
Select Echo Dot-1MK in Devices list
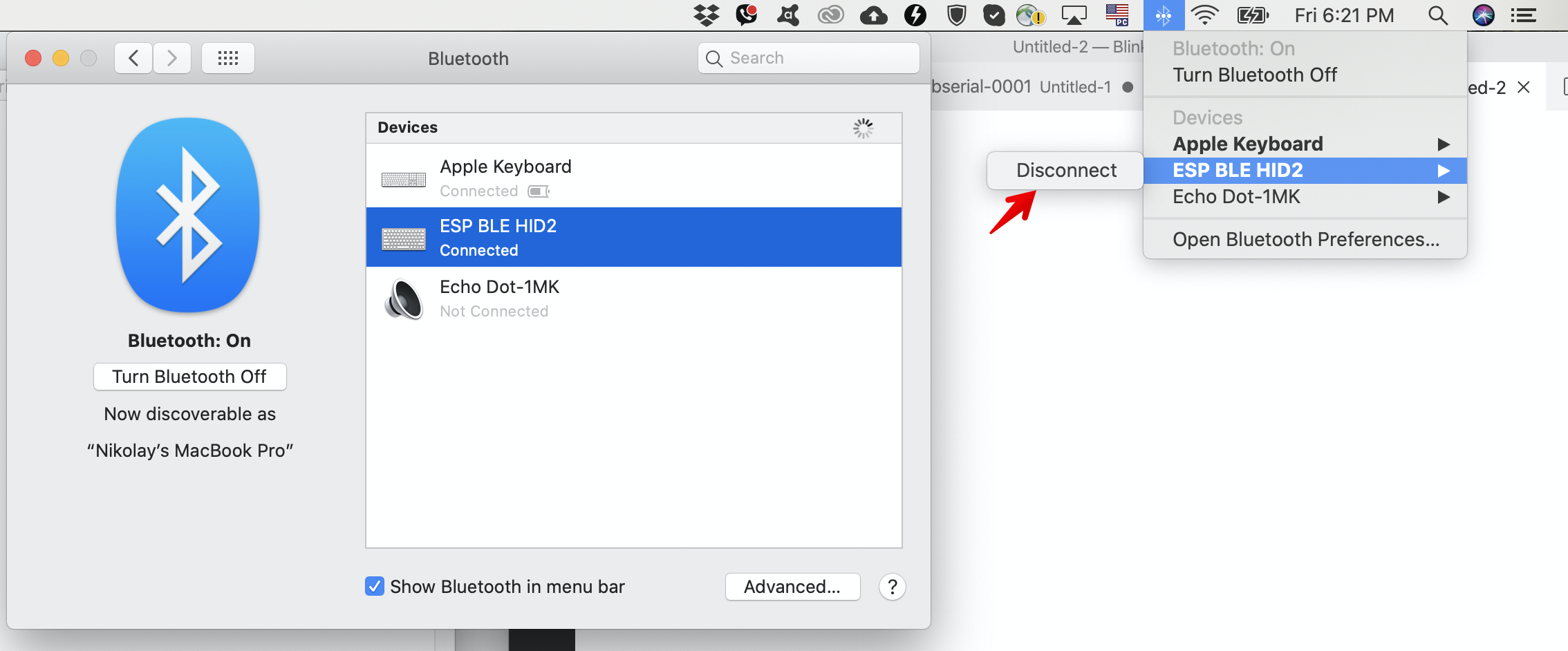click(634, 298)
